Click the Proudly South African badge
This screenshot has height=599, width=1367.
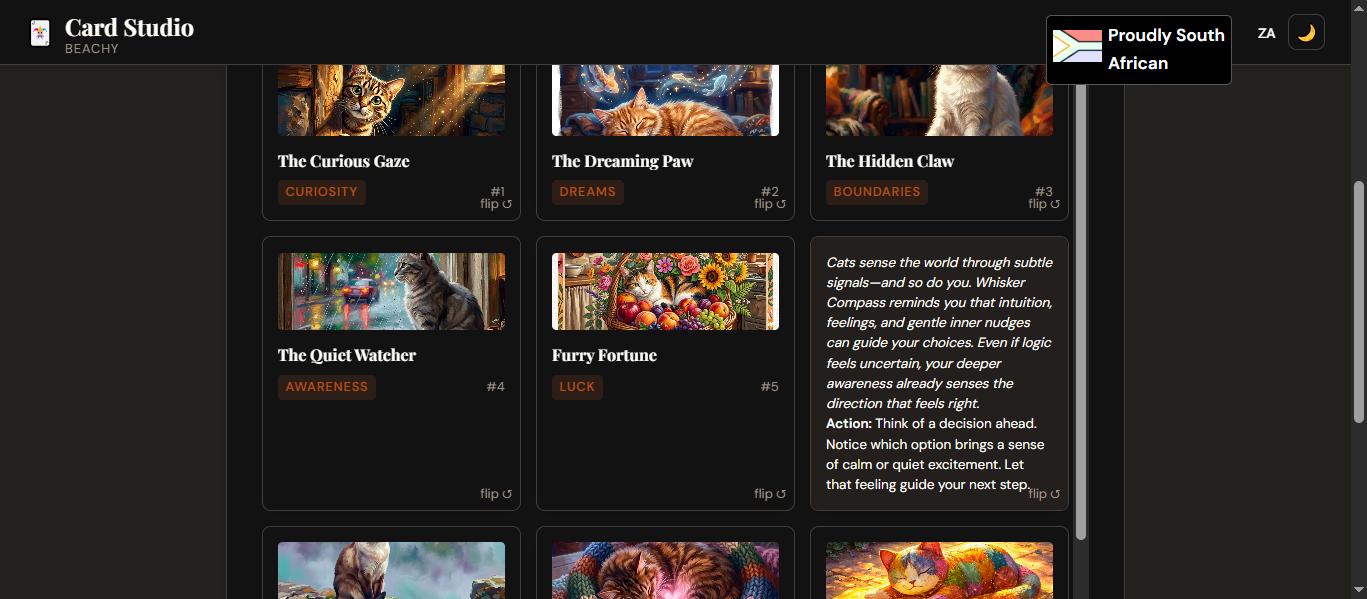pyautogui.click(x=1165, y=49)
